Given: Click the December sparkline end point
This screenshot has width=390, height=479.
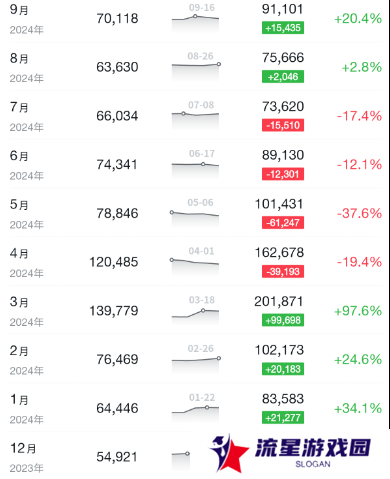Looking at the screenshot, I should point(187,453).
